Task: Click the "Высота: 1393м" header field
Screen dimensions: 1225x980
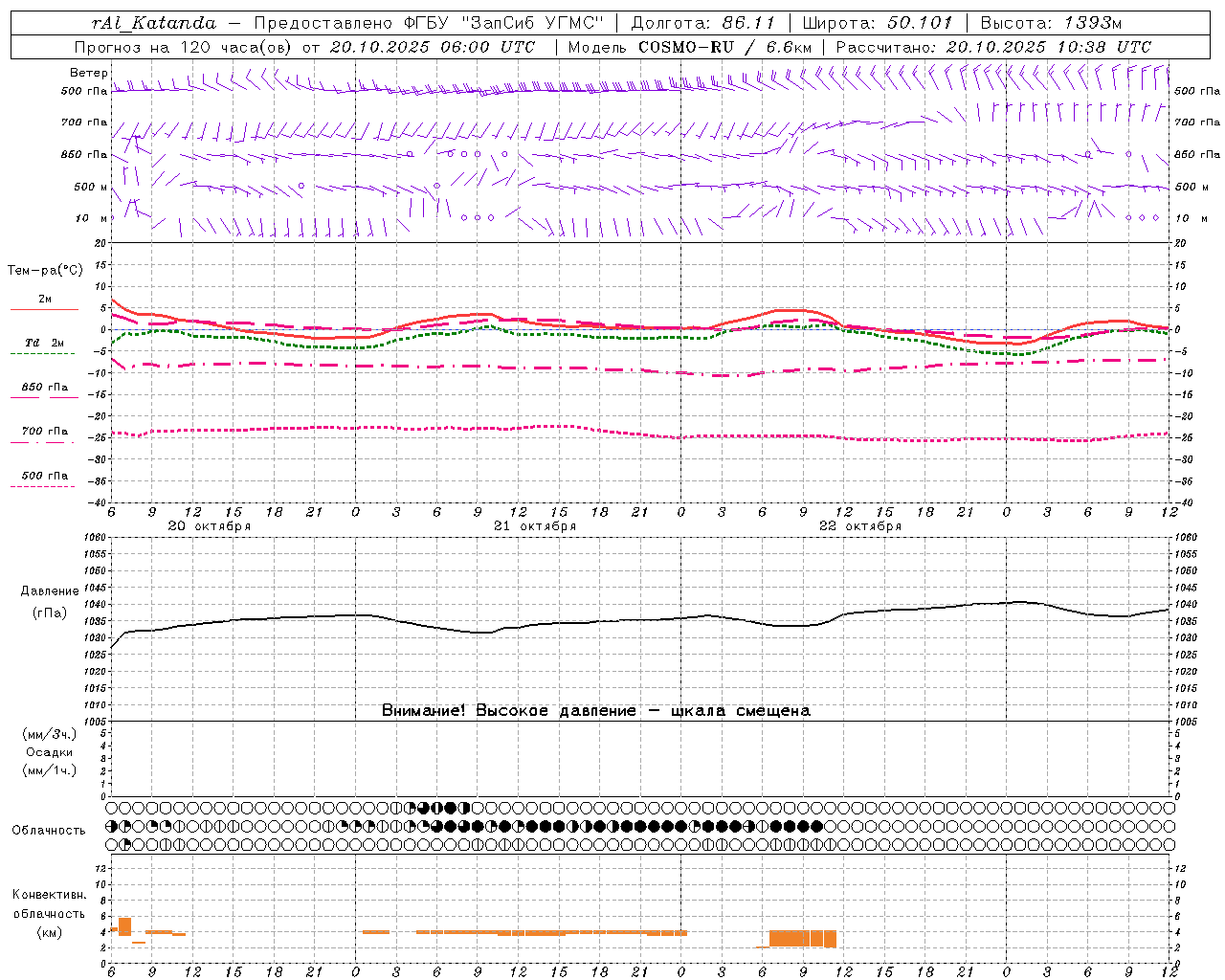Action: 1051,23
